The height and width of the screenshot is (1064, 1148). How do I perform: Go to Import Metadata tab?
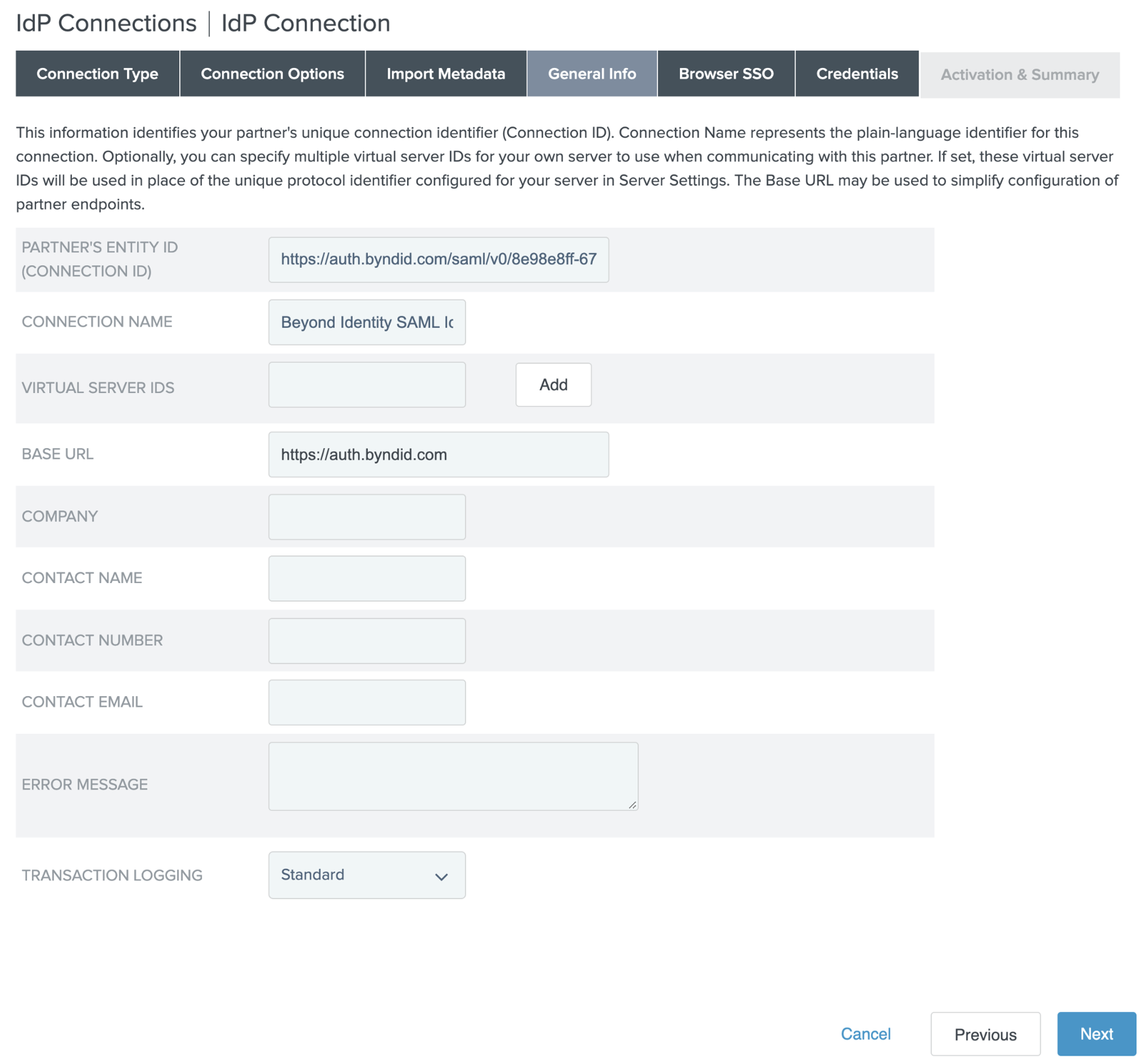tap(446, 74)
